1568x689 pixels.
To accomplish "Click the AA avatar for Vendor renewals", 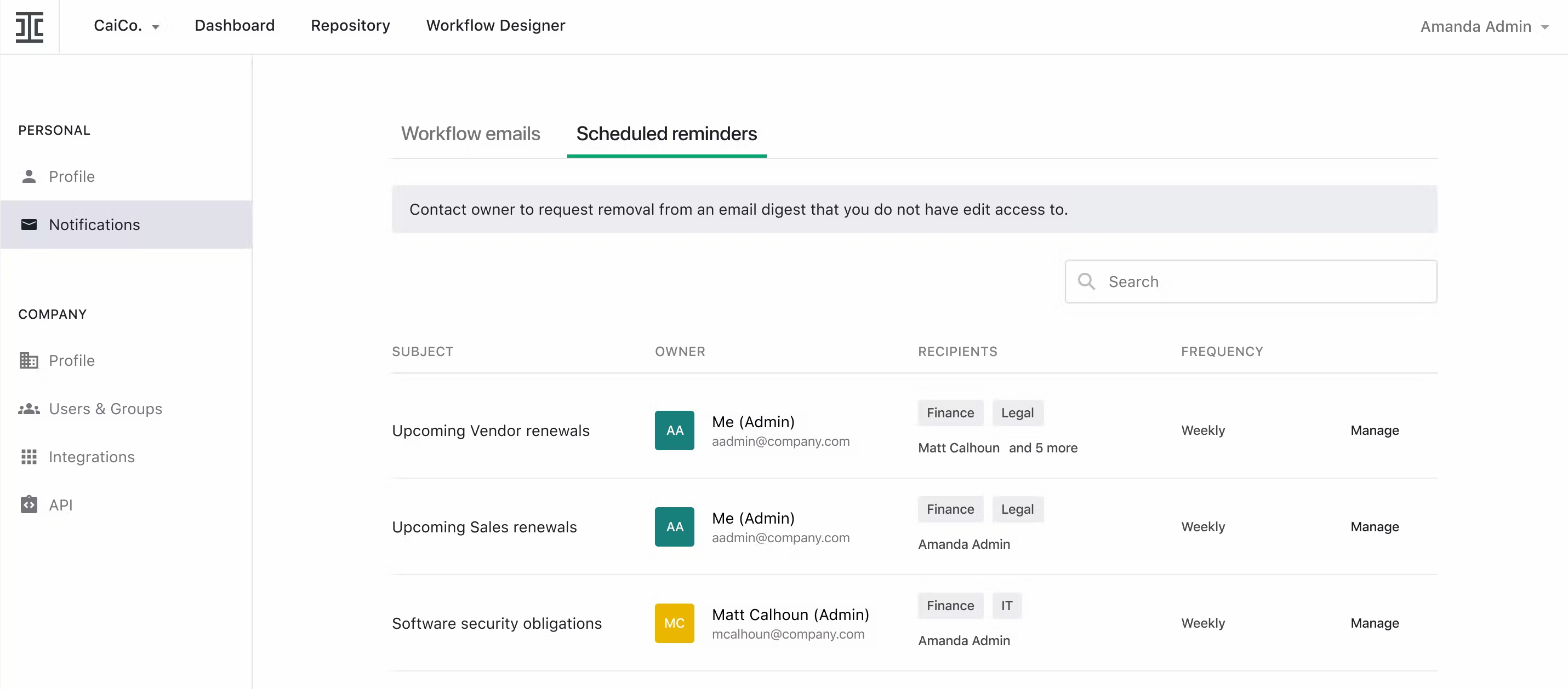I will pyautogui.click(x=675, y=430).
